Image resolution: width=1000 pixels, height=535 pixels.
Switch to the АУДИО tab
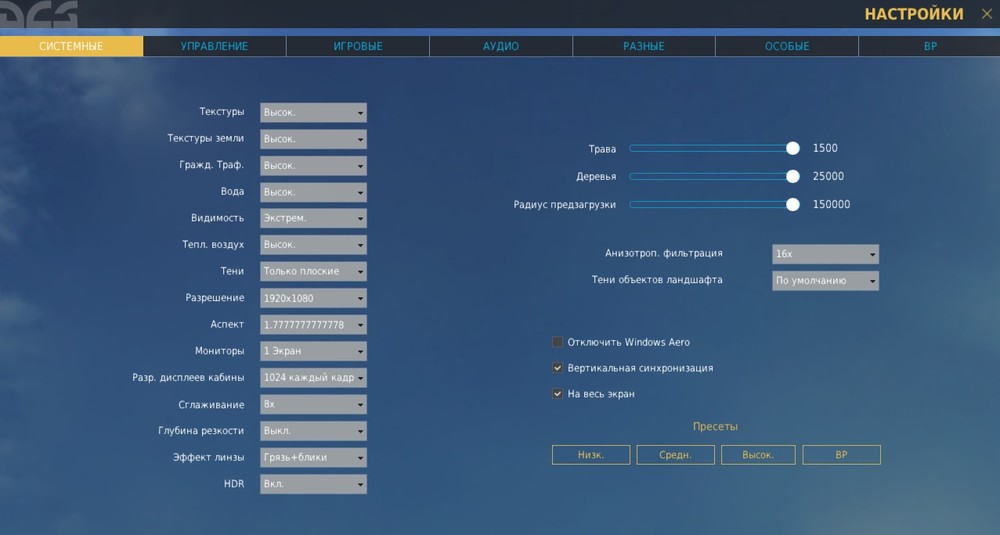tap(501, 46)
